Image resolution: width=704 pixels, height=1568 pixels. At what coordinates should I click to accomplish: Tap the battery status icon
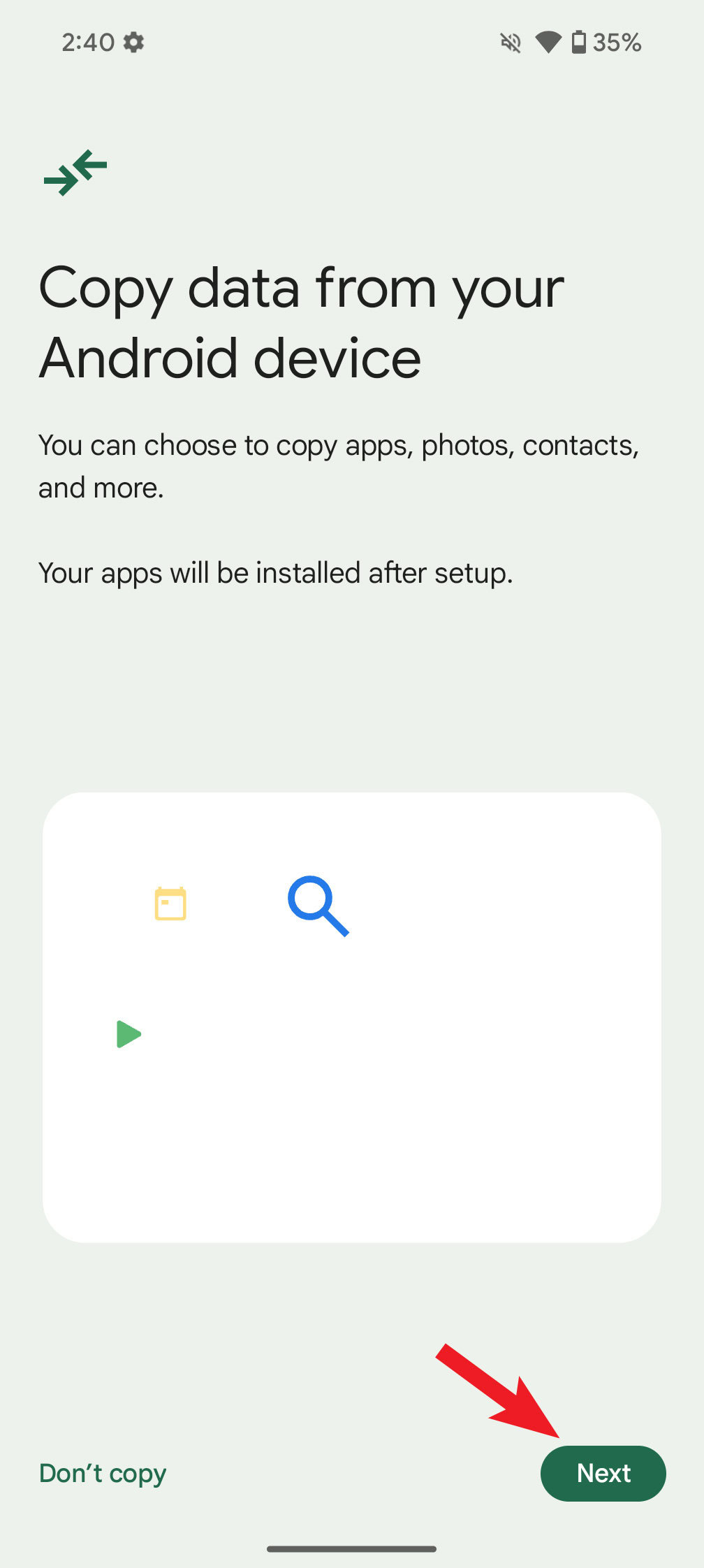(x=579, y=43)
